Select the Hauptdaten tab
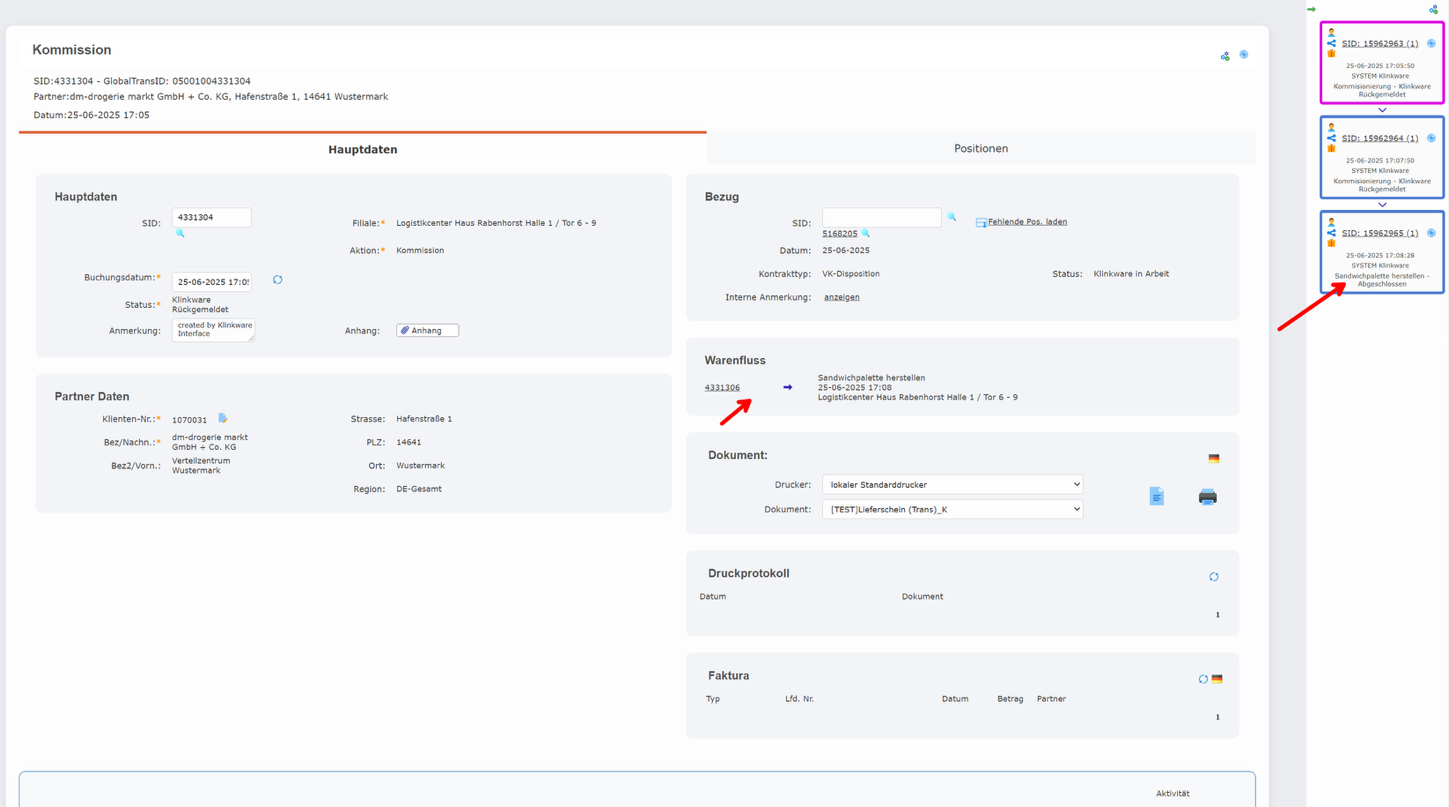 pyautogui.click(x=362, y=149)
